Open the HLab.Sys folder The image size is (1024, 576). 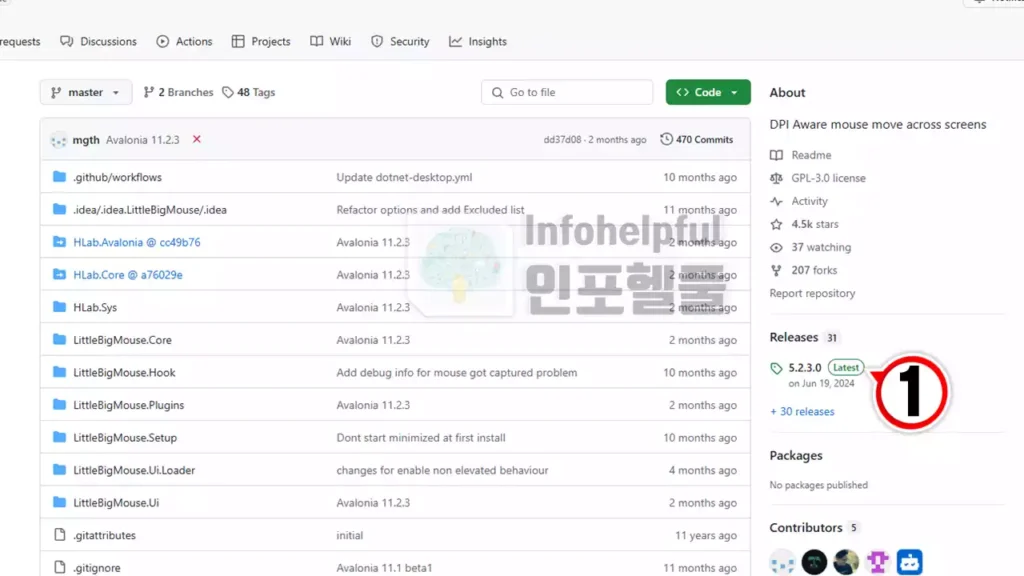point(95,308)
